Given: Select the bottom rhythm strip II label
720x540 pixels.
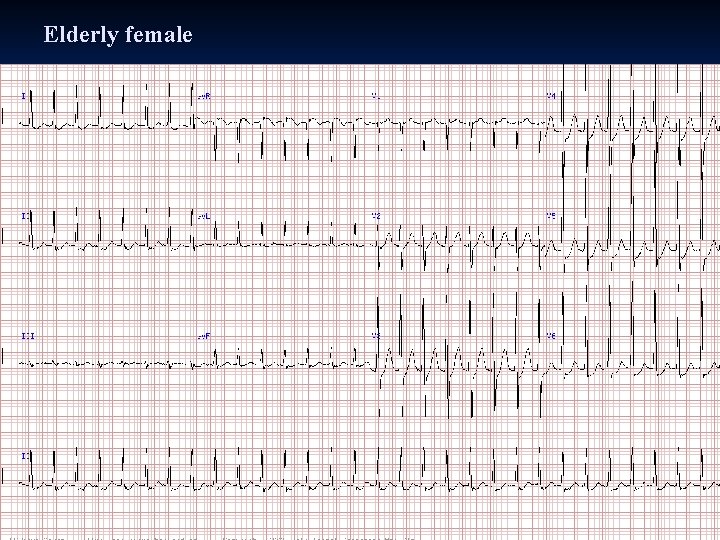Looking at the screenshot, I should pos(26,456).
